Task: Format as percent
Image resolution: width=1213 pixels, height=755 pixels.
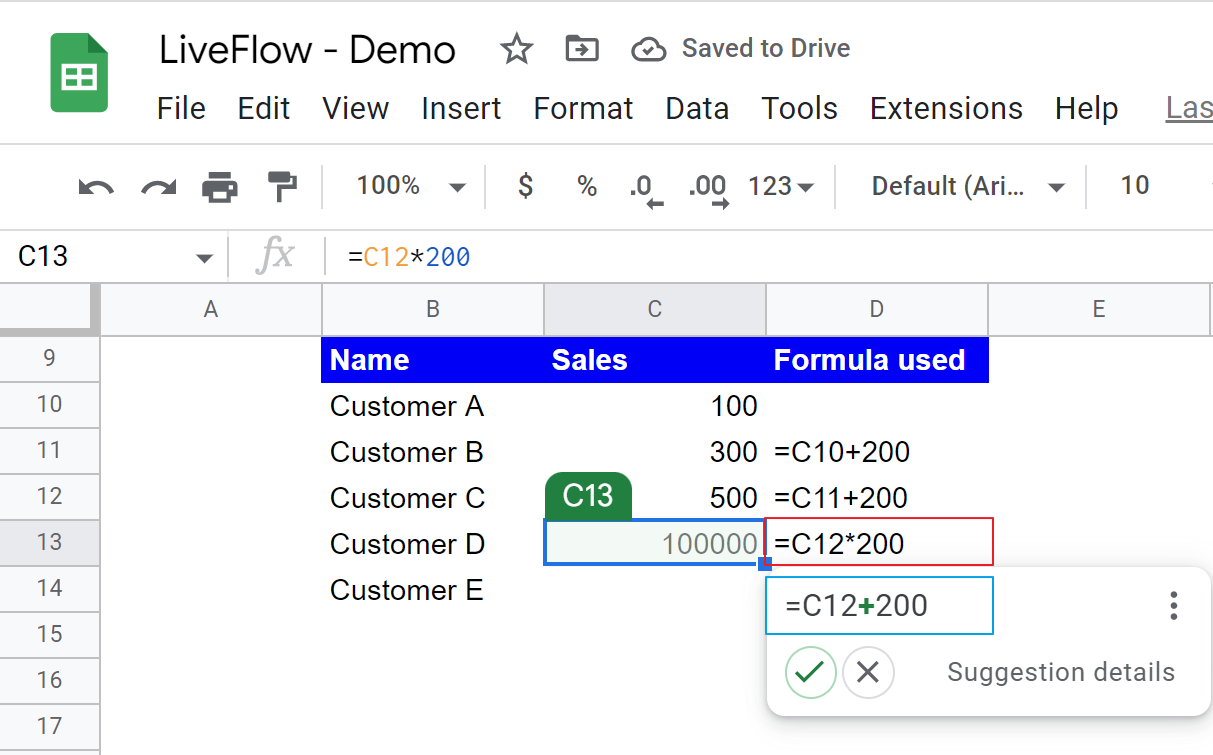Action: click(x=587, y=186)
